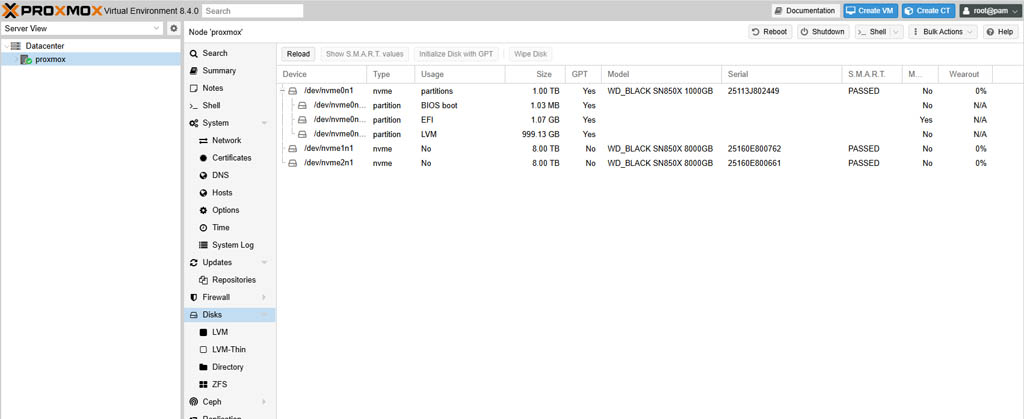Open the LVM menu entry
The width and height of the screenshot is (1024, 419).
point(229,332)
